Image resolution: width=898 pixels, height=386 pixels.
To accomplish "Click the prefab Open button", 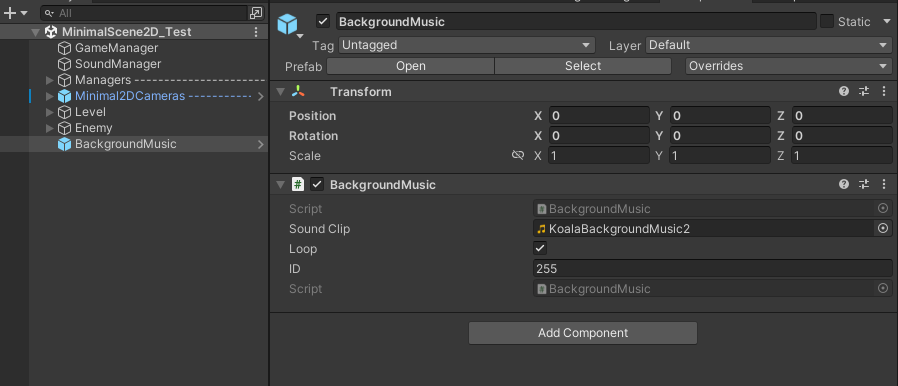I will click(411, 66).
